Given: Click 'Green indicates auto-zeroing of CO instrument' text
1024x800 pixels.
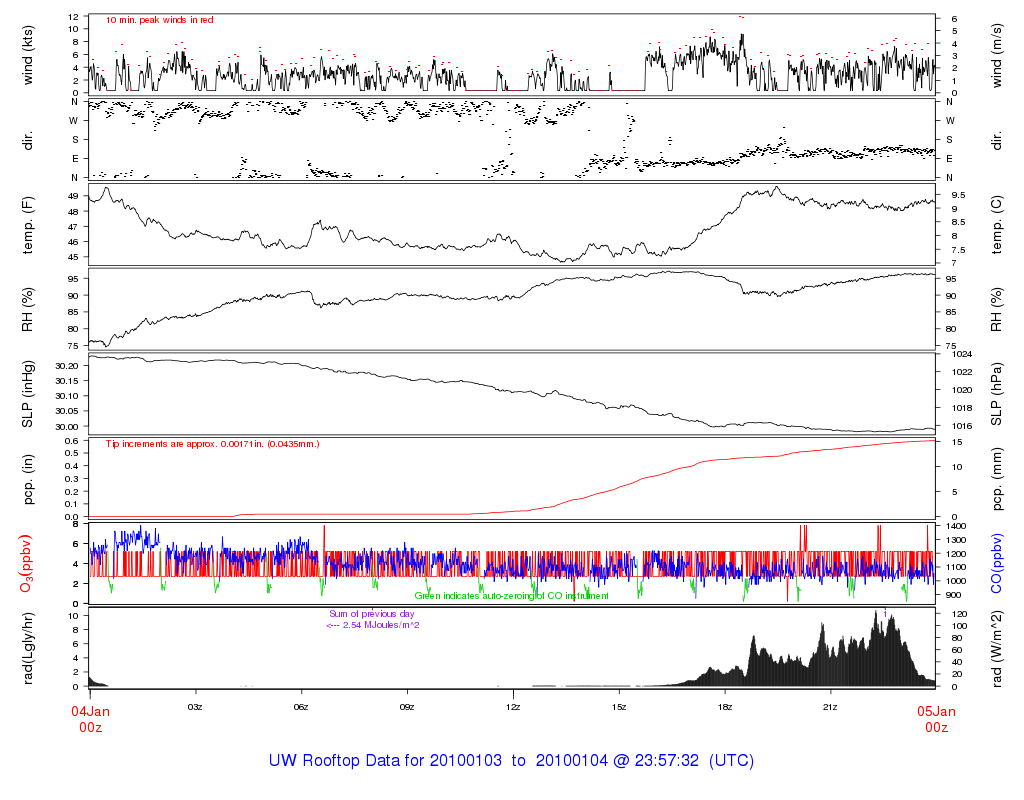Looking at the screenshot, I should click(511, 596).
